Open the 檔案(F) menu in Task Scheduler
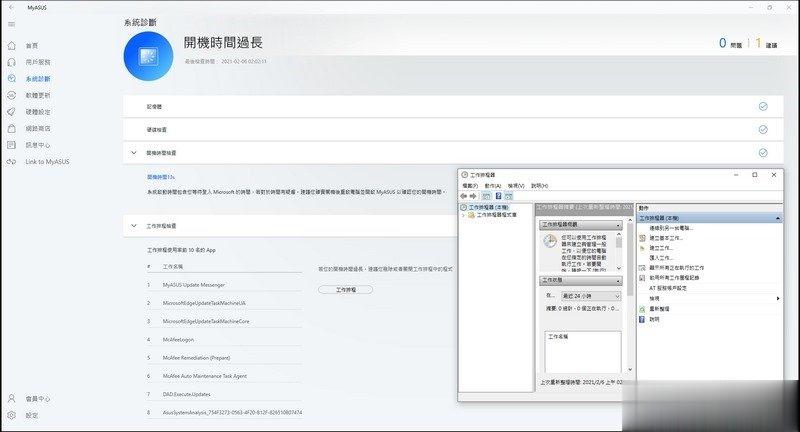 pyautogui.click(x=470, y=186)
